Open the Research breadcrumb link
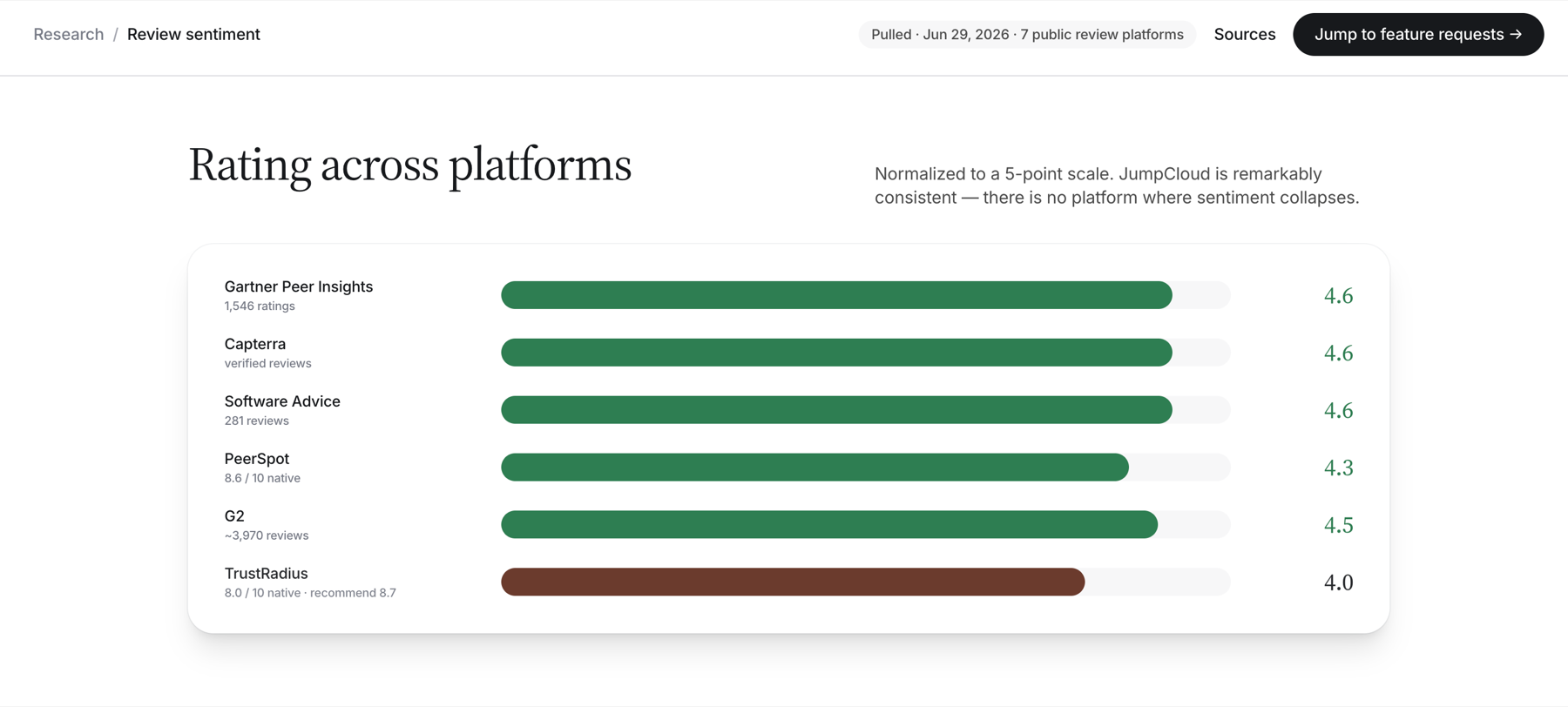Image resolution: width=1568 pixels, height=707 pixels. pos(68,34)
